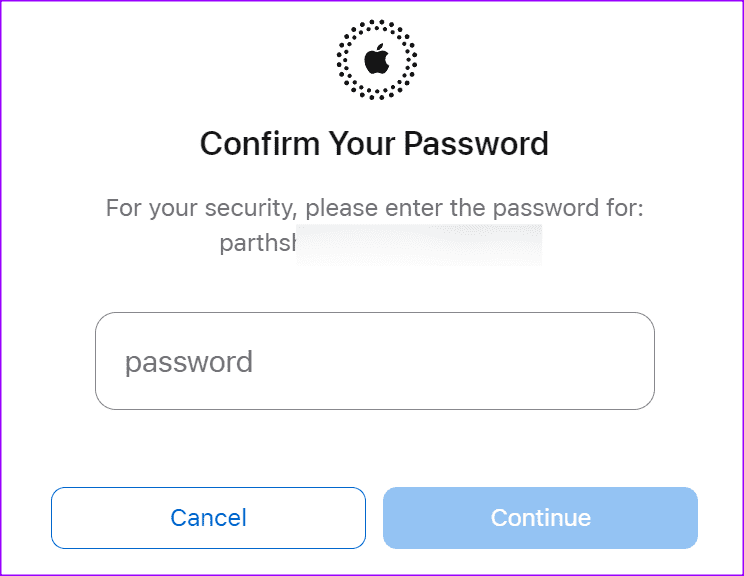Click the top dots of the Apple ring
Image resolution: width=744 pixels, height=576 pixels.
tap(377, 25)
